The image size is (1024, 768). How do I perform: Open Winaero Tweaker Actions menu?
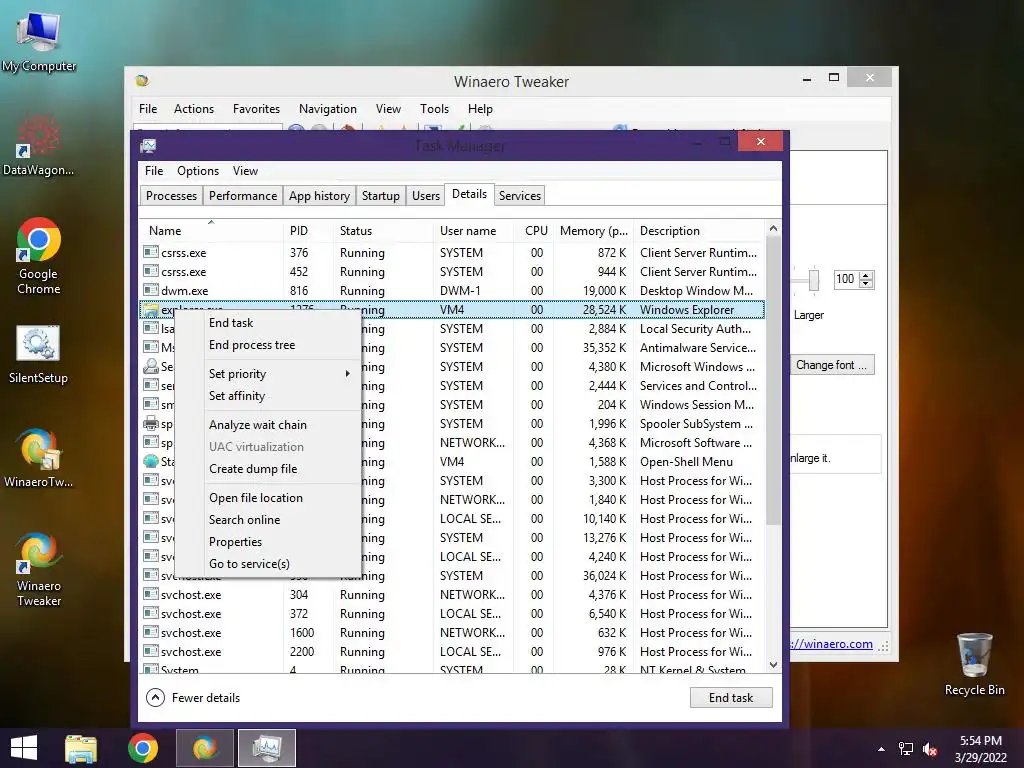[193, 108]
